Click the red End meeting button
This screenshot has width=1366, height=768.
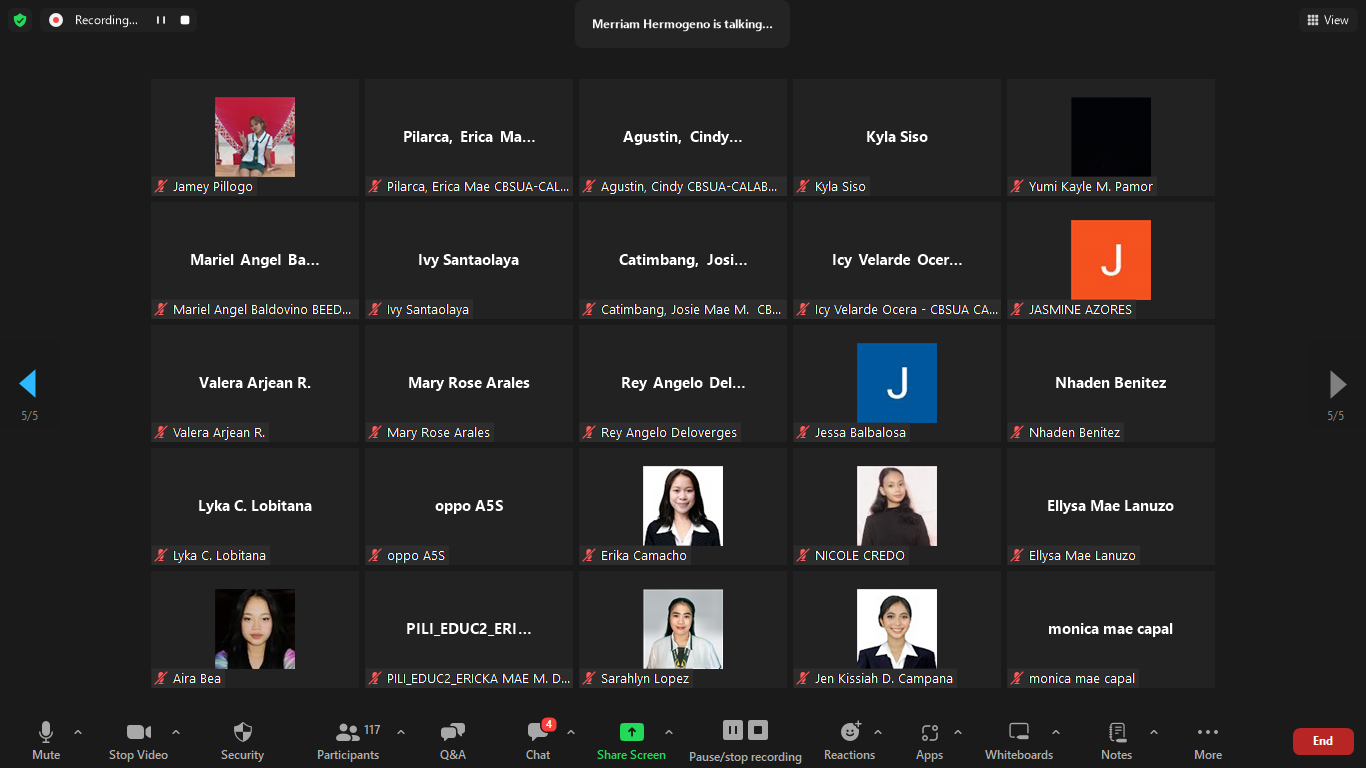pos(1322,741)
